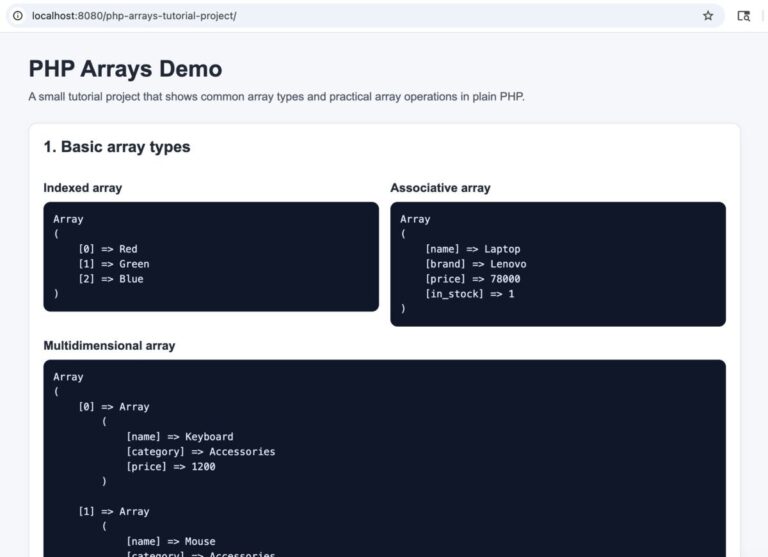Image resolution: width=768 pixels, height=557 pixels.
Task: Click the "[1] => Green" line
Action: 114,264
